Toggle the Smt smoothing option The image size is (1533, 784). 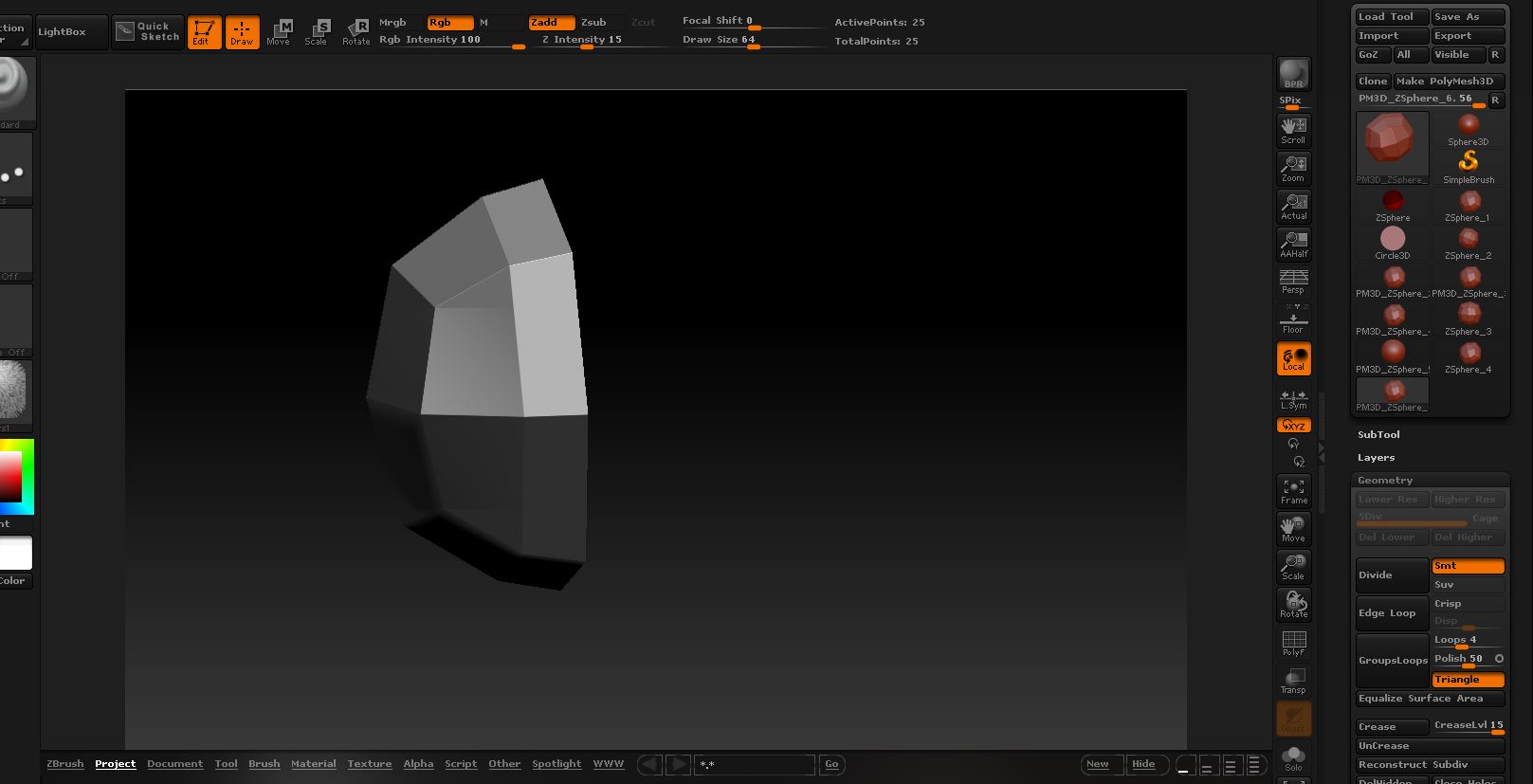pyautogui.click(x=1469, y=566)
